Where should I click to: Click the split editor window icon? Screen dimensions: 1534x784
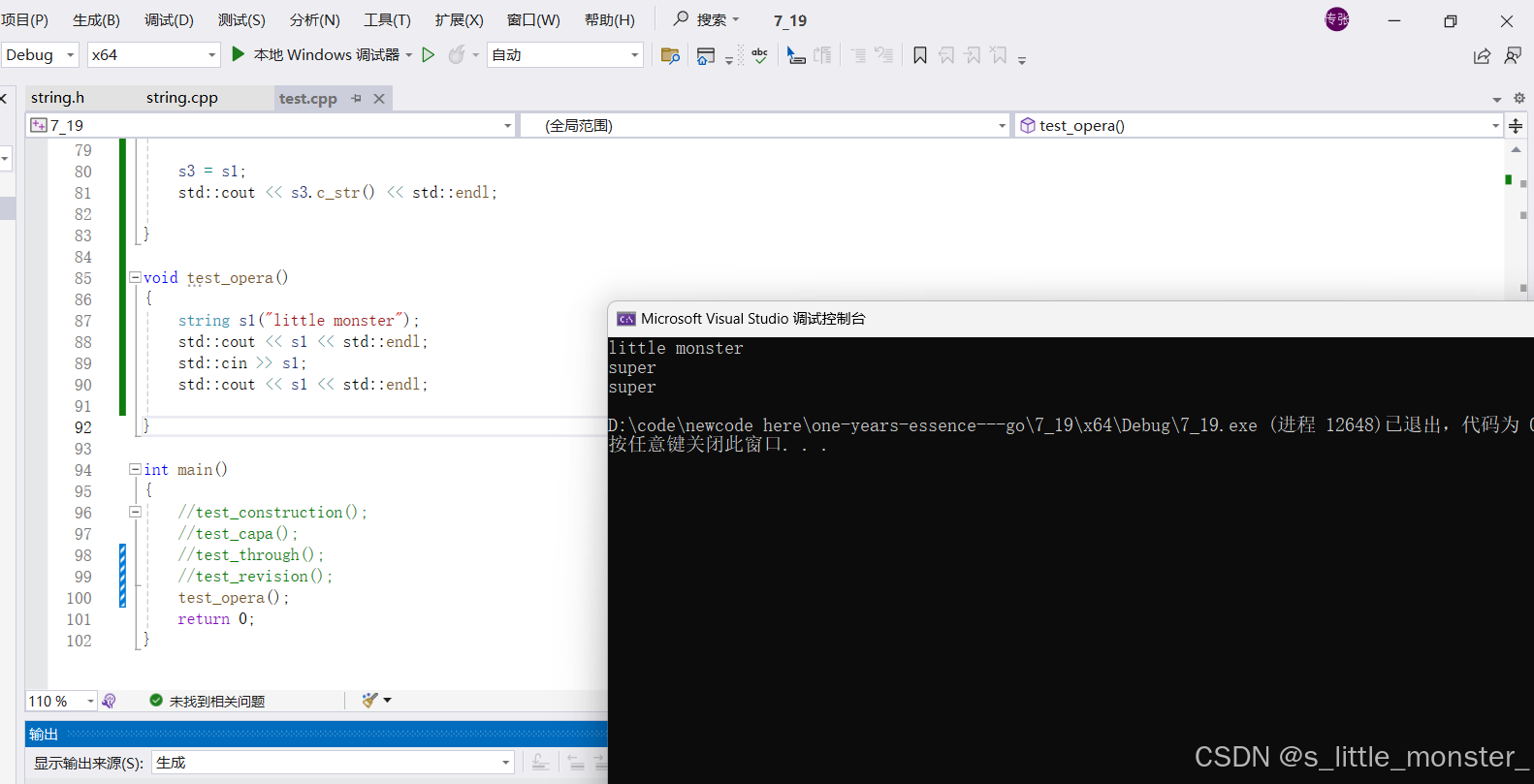coord(1516,126)
